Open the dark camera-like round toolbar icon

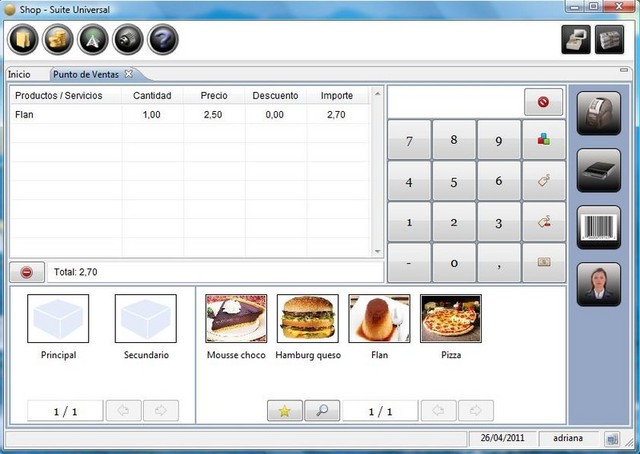point(128,40)
